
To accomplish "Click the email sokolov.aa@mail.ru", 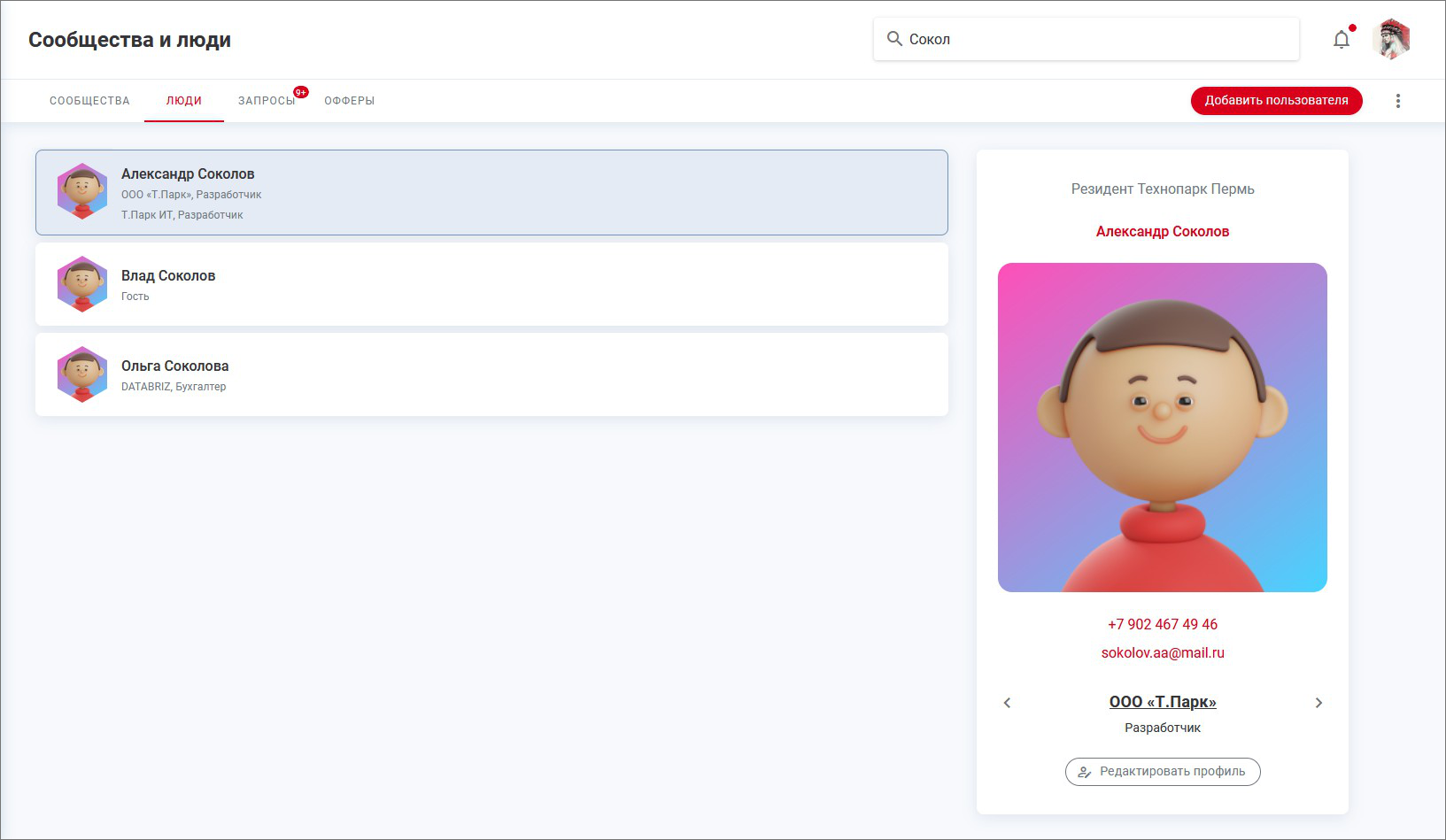I will (1162, 652).
